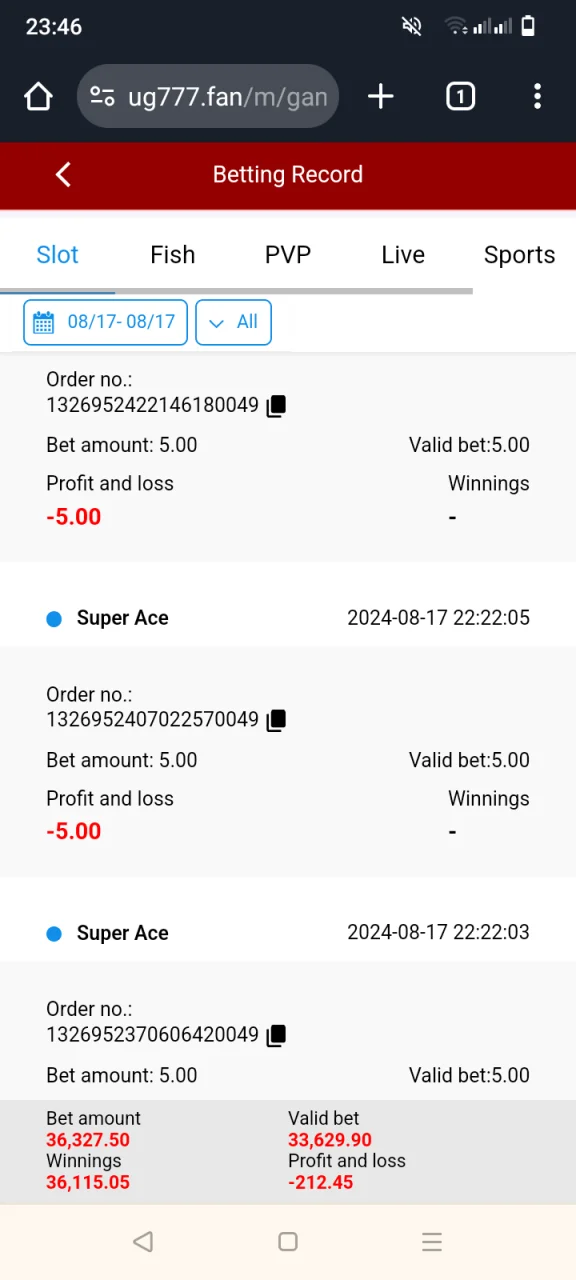Switch to the Fish tab
Image resolution: width=576 pixels, height=1280 pixels.
[x=173, y=255]
